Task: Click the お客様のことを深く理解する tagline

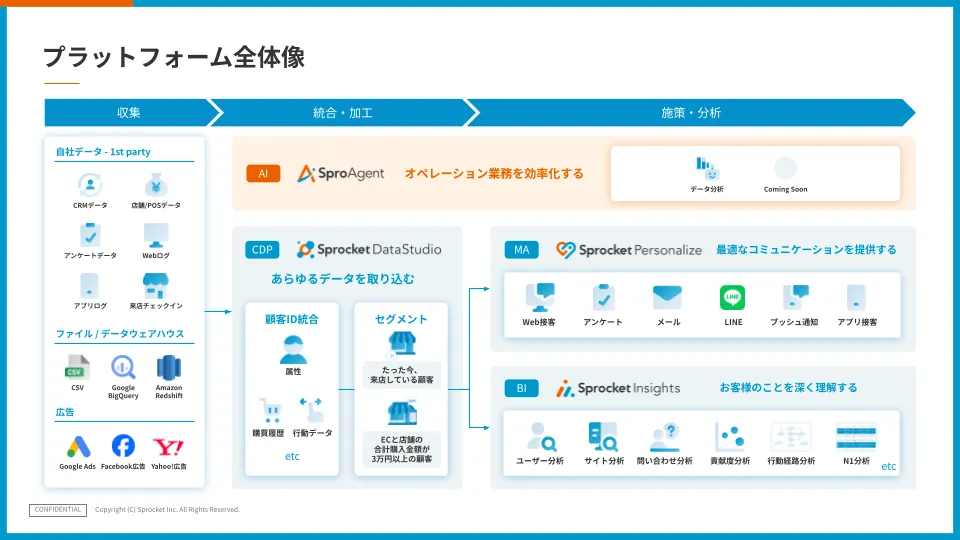Action: [788, 388]
